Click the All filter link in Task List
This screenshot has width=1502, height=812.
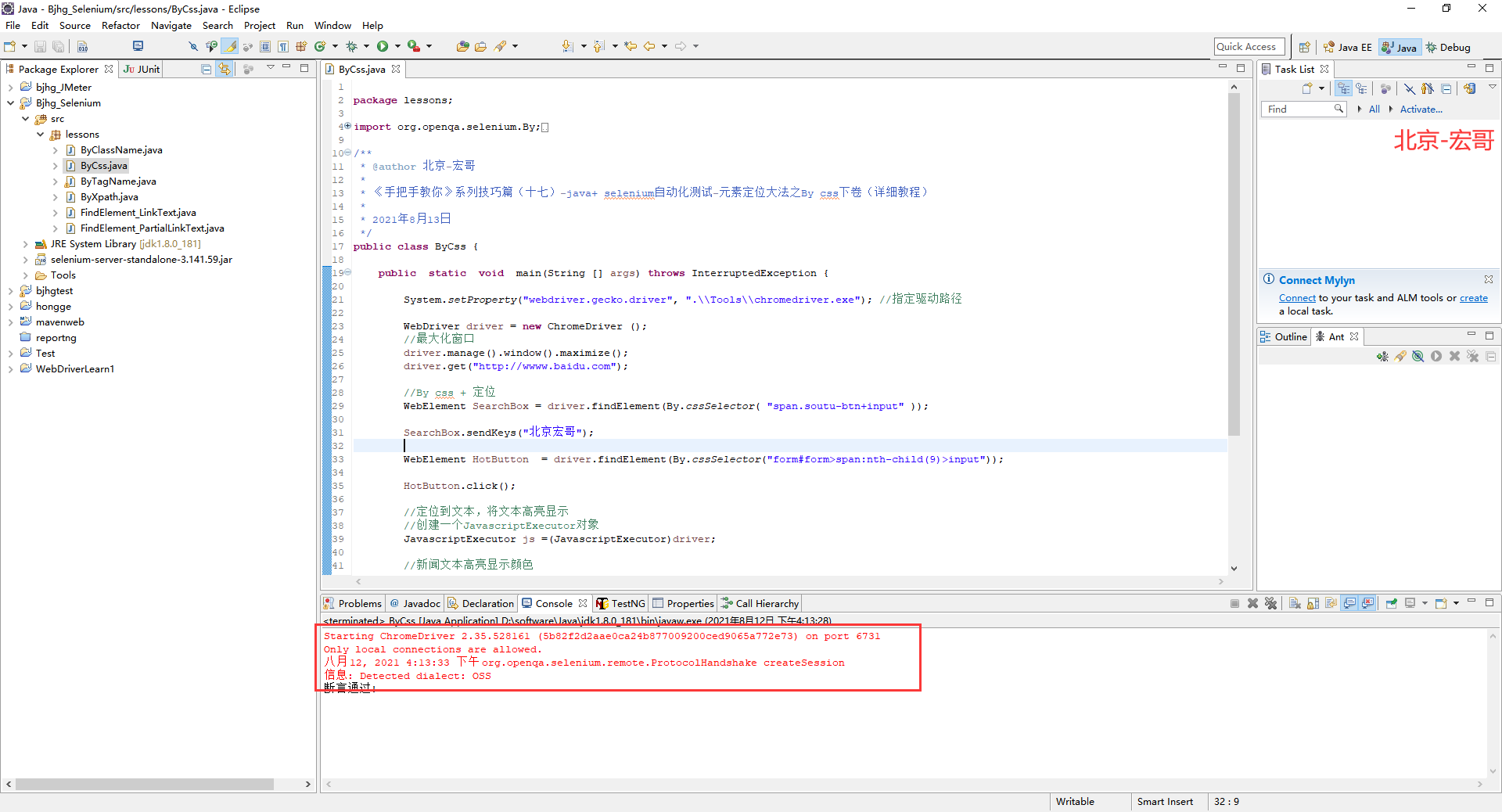[1374, 110]
